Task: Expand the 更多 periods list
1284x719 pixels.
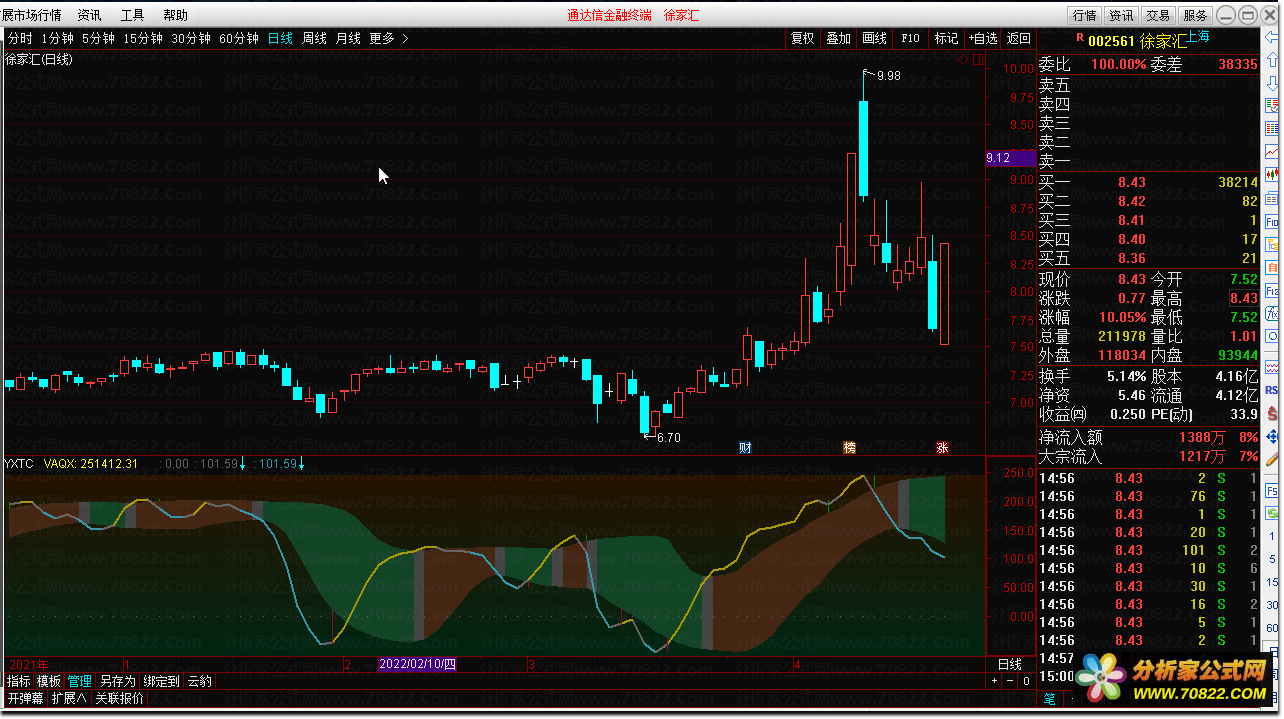Action: 389,38
